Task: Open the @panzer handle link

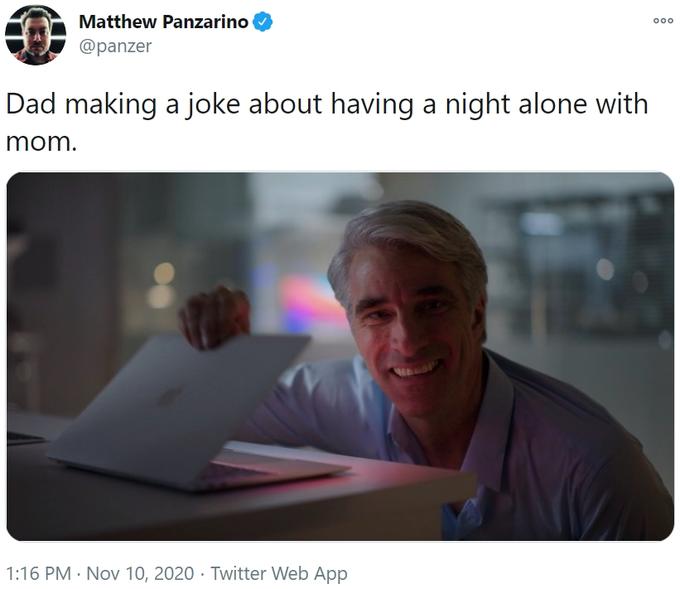Action: coord(115,46)
